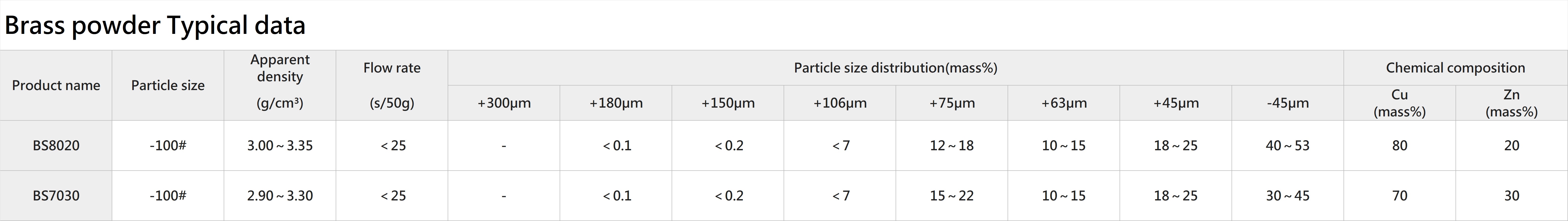Click the Zn value 30 cell
Viewport: 1568px width, 221px height.
tap(1512, 195)
